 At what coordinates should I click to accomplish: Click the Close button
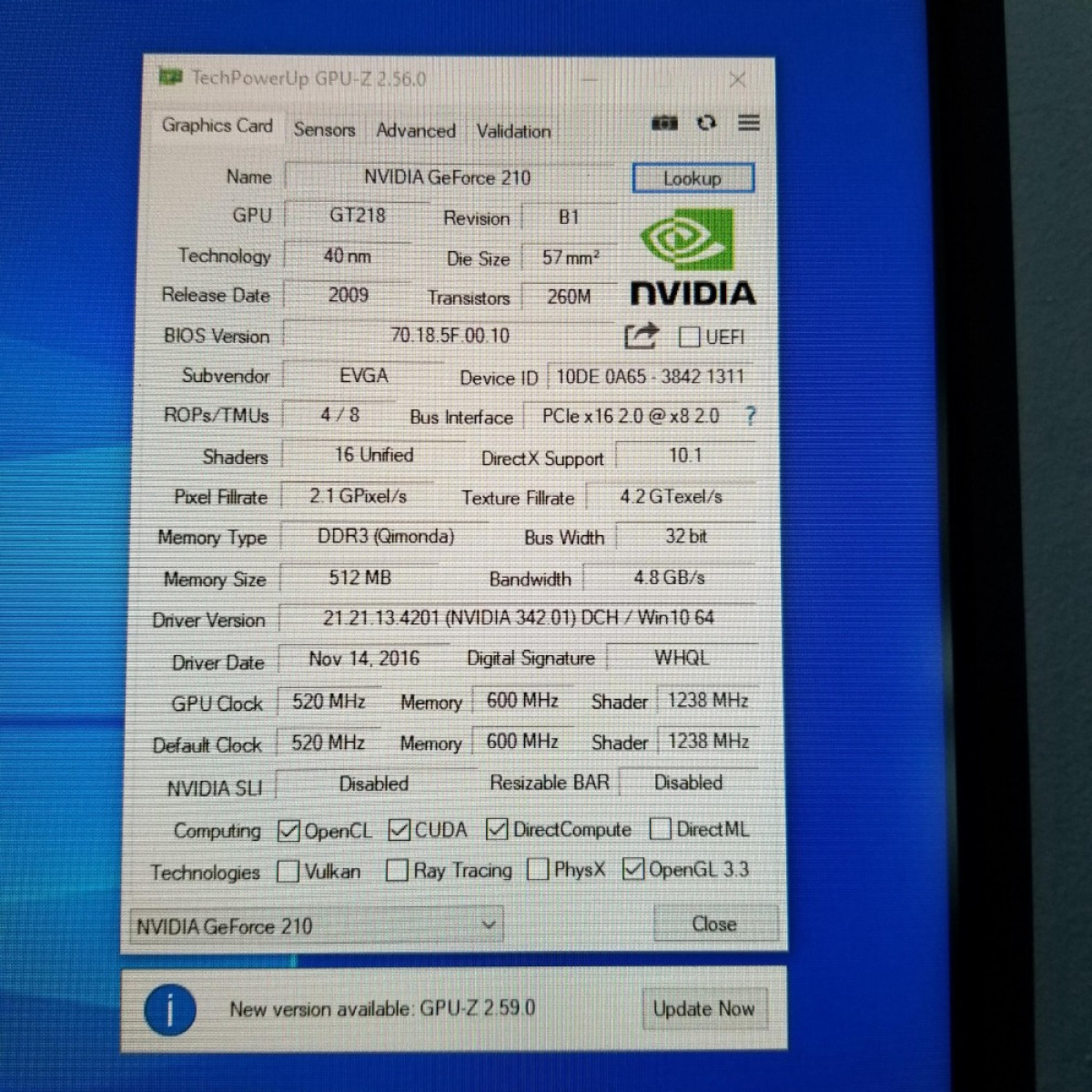coord(715,925)
